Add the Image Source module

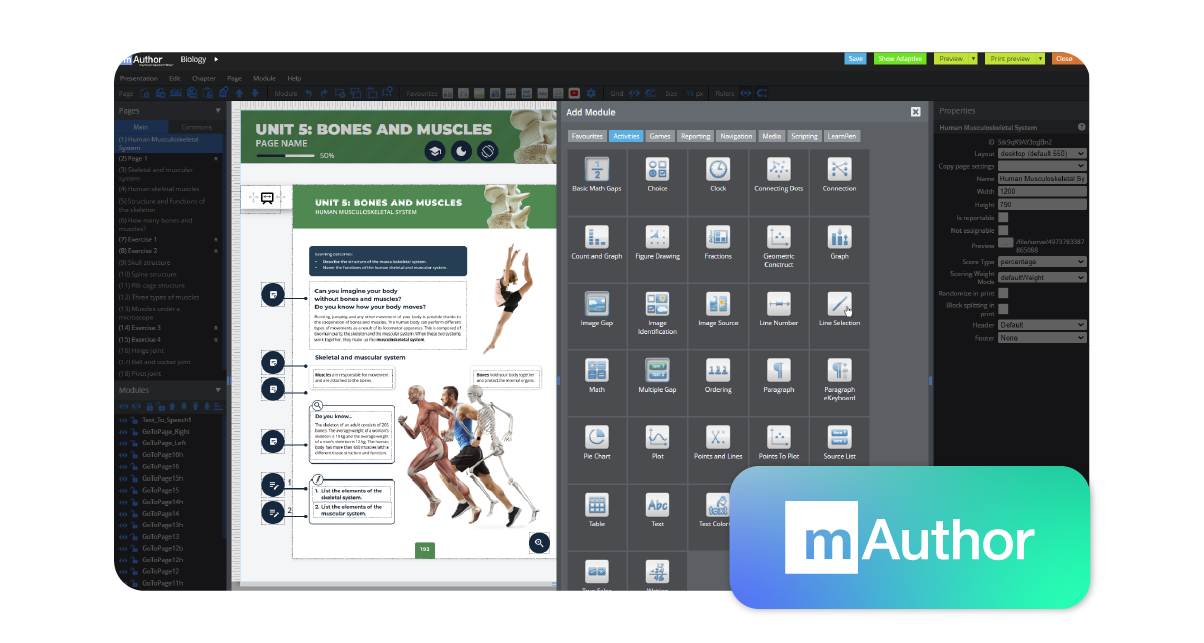tap(718, 304)
